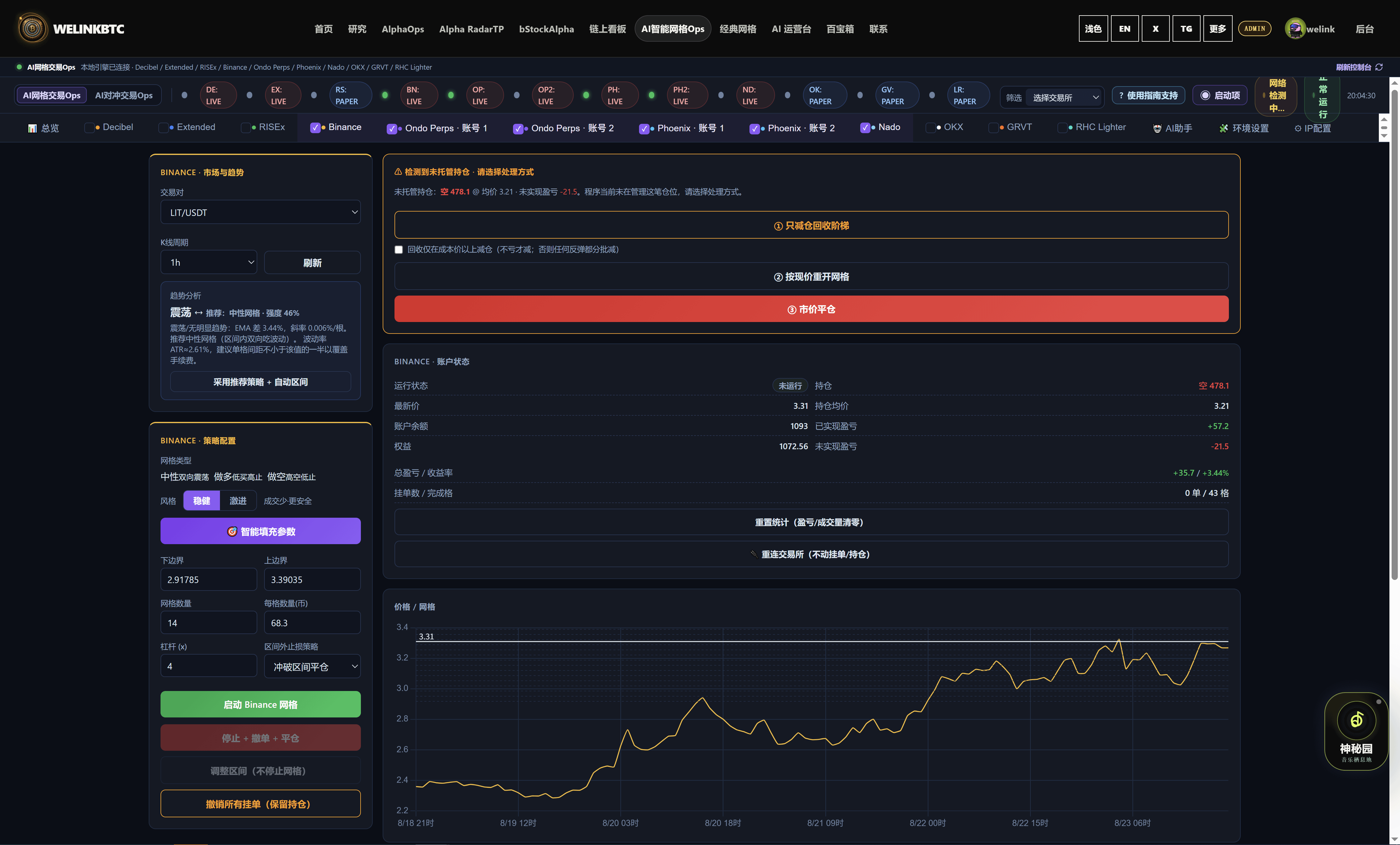
Task: Click the ADMIN badge
Action: (x=1254, y=28)
